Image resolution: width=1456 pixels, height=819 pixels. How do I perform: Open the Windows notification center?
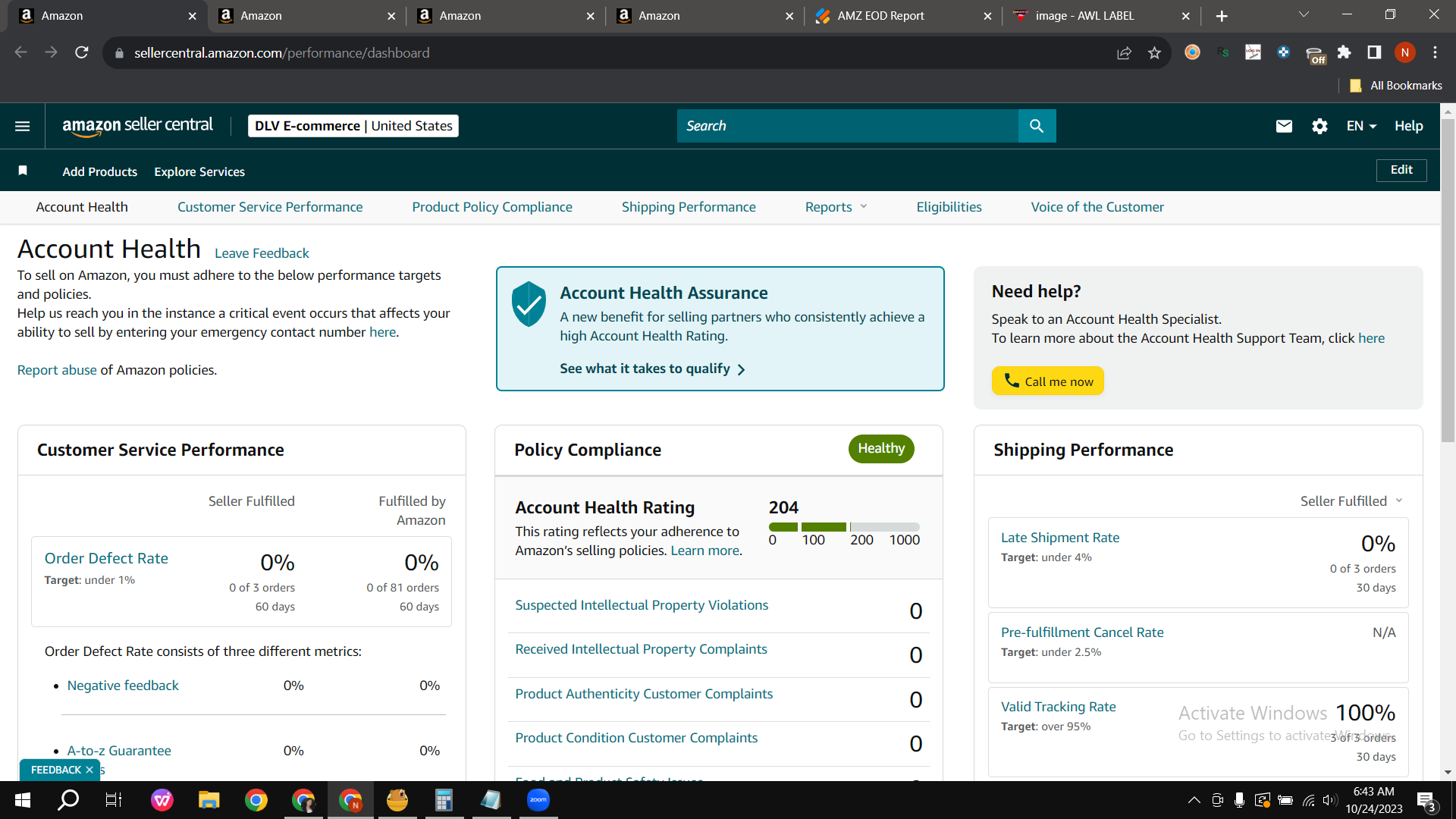pyautogui.click(x=1426, y=801)
